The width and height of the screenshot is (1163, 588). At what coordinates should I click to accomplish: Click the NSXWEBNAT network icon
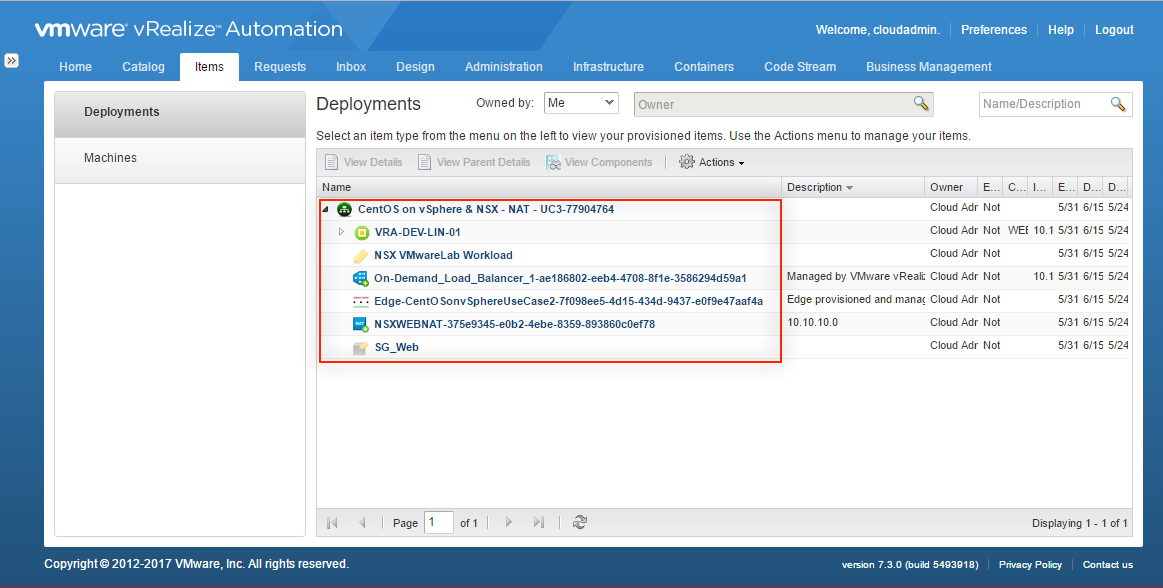(x=361, y=324)
